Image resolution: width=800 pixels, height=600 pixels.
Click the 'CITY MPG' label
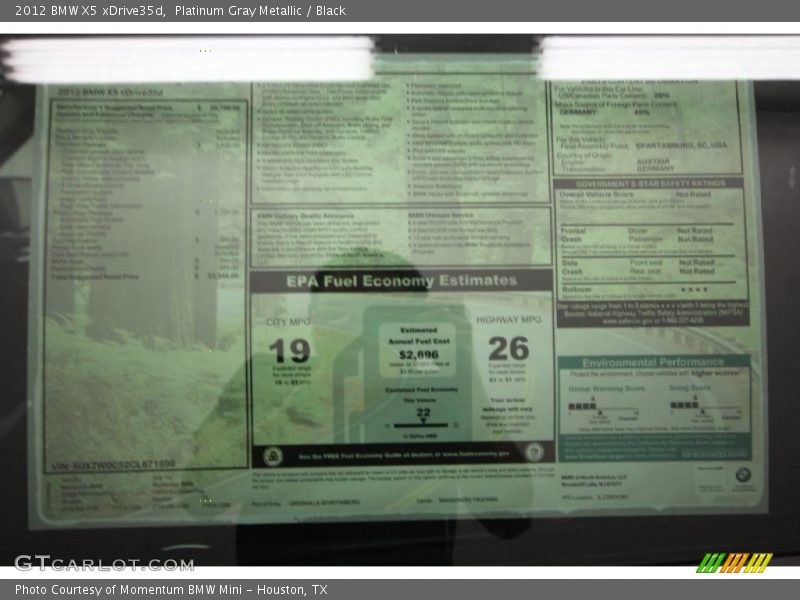click(289, 322)
